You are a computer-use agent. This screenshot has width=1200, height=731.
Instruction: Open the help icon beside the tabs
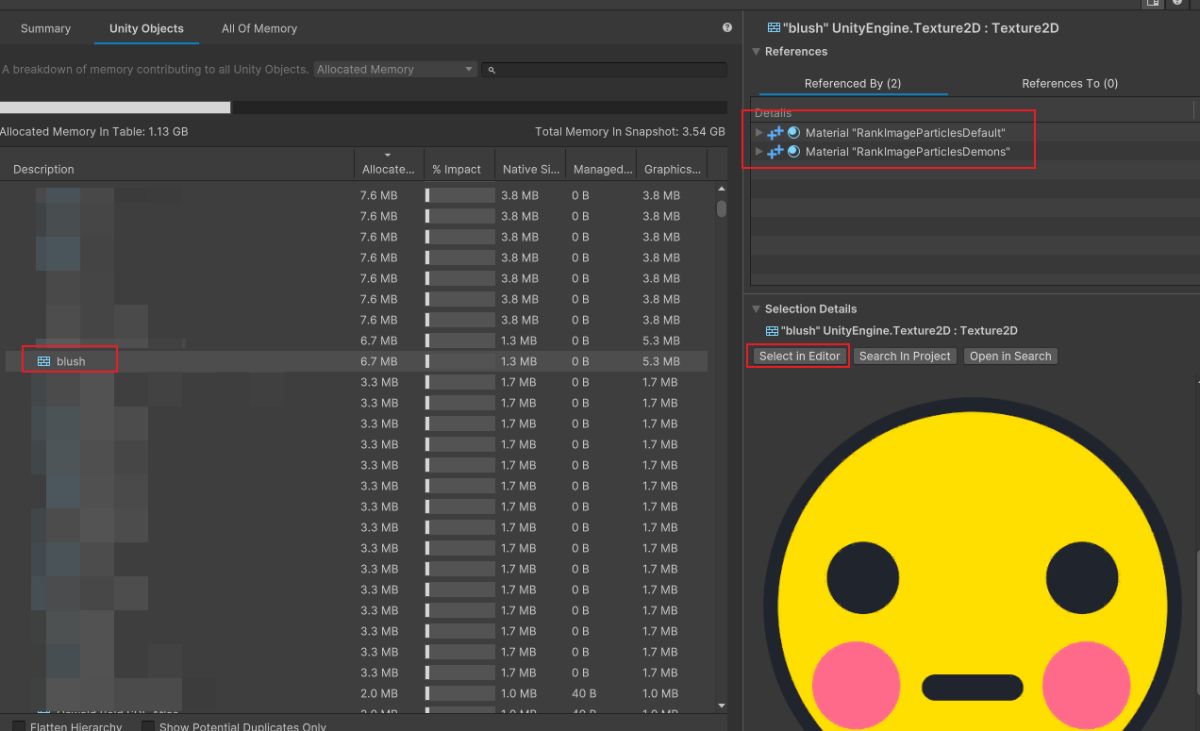[x=727, y=28]
